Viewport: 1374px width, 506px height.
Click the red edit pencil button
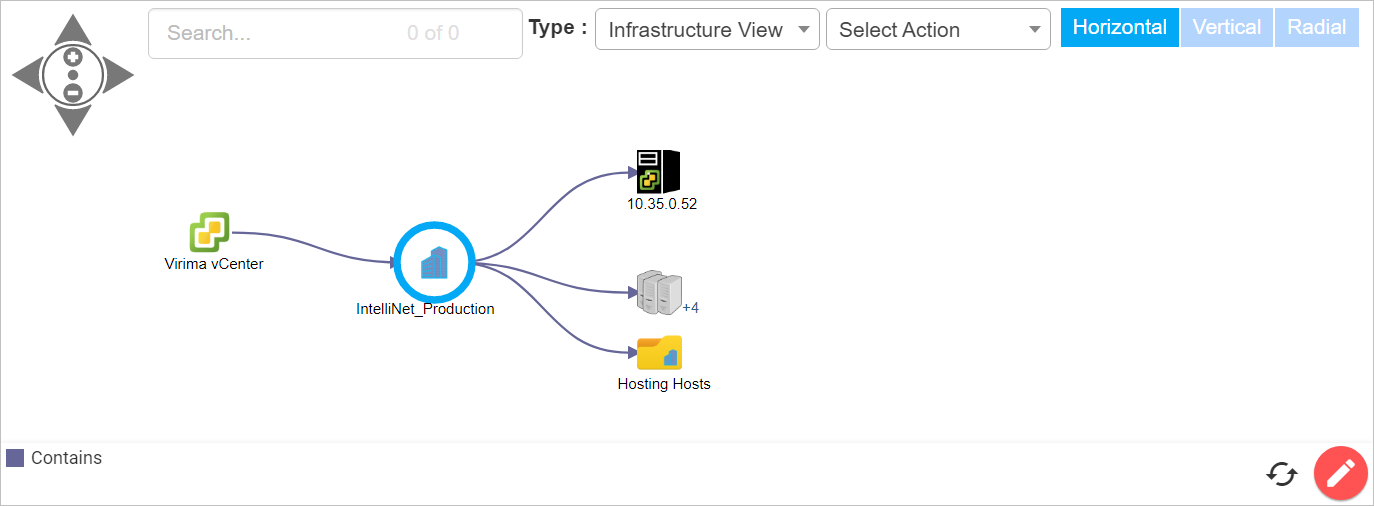tap(1340, 472)
